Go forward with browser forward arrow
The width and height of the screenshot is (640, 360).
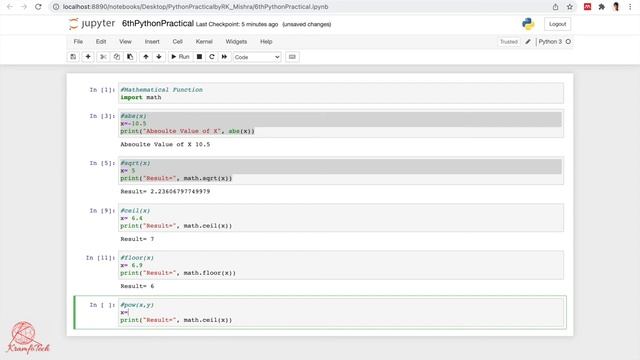tap(24, 7)
